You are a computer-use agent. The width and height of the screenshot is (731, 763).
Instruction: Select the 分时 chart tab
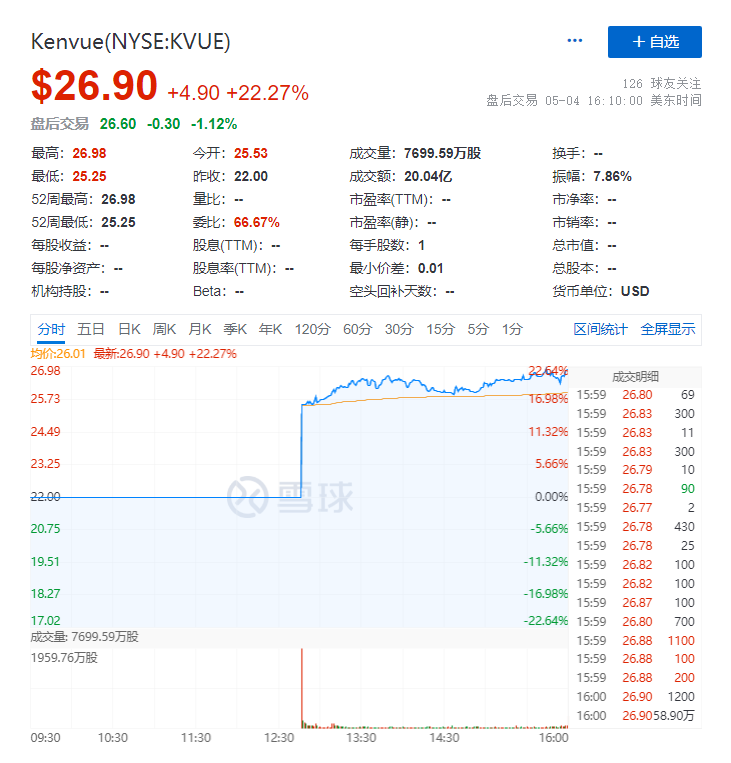coord(51,329)
